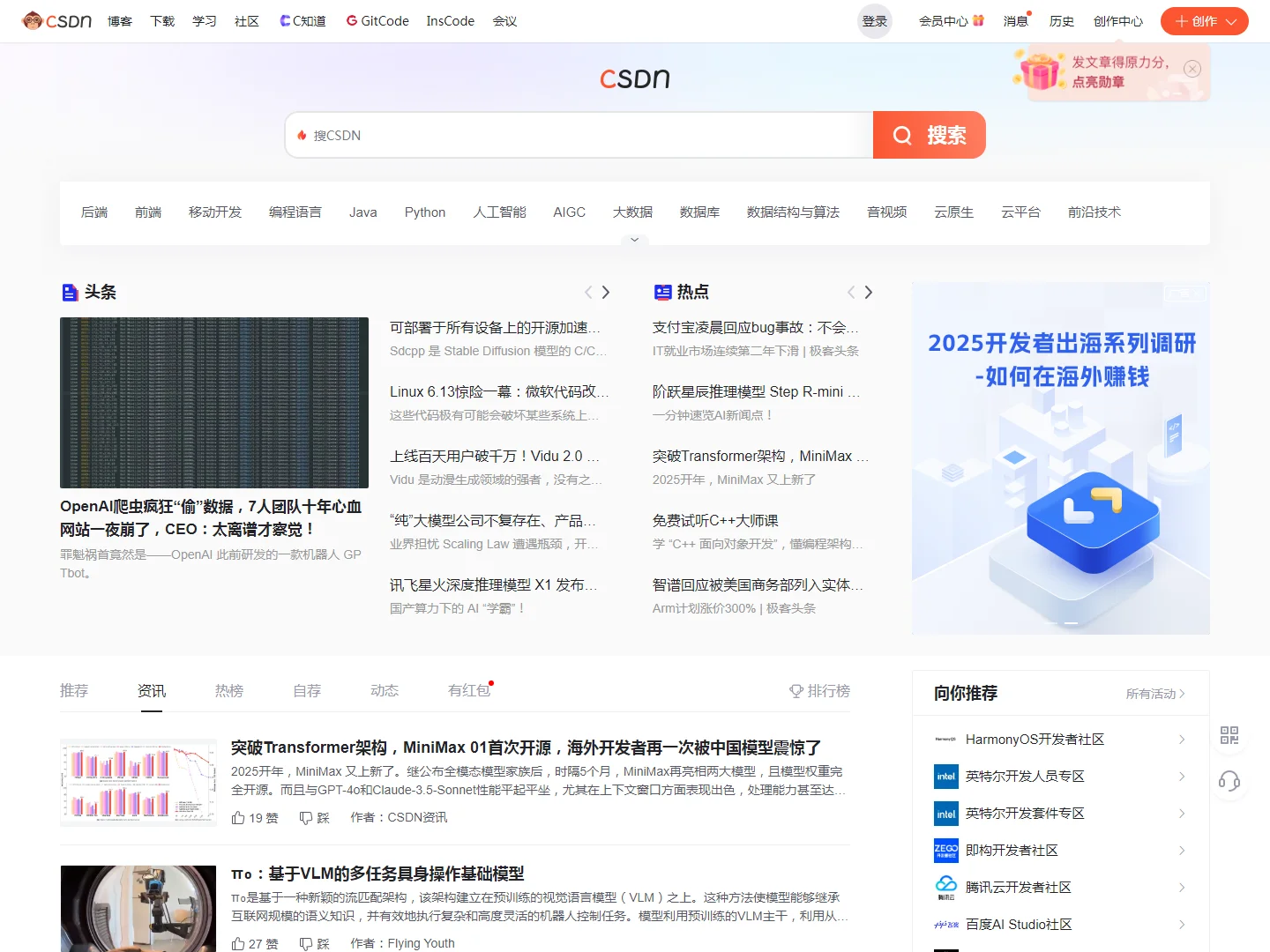
Task: Click the 登录 login button
Action: click(x=875, y=21)
